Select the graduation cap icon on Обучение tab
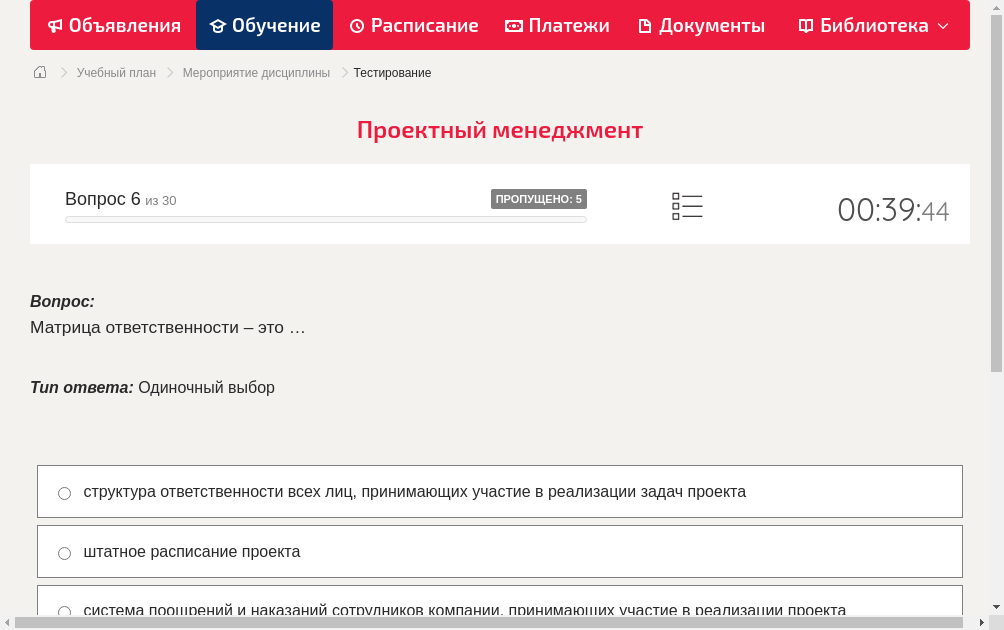The width and height of the screenshot is (1004, 630). [218, 25]
